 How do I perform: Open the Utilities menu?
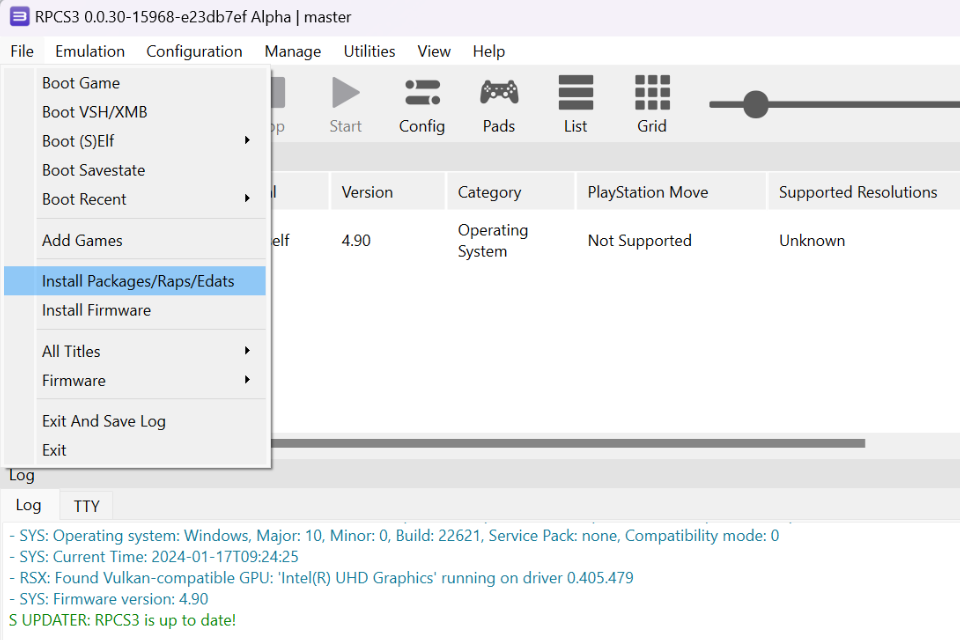tap(369, 51)
